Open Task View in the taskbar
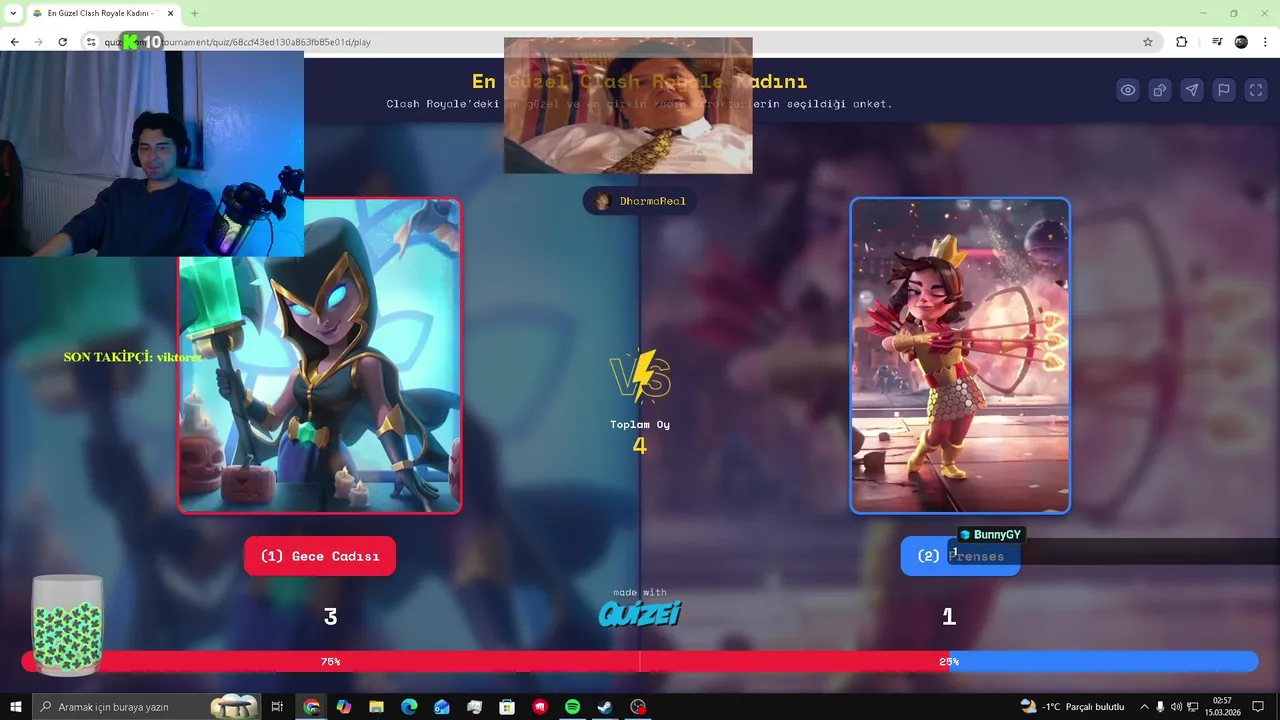This screenshot has height=720, width=1280. click(x=278, y=707)
